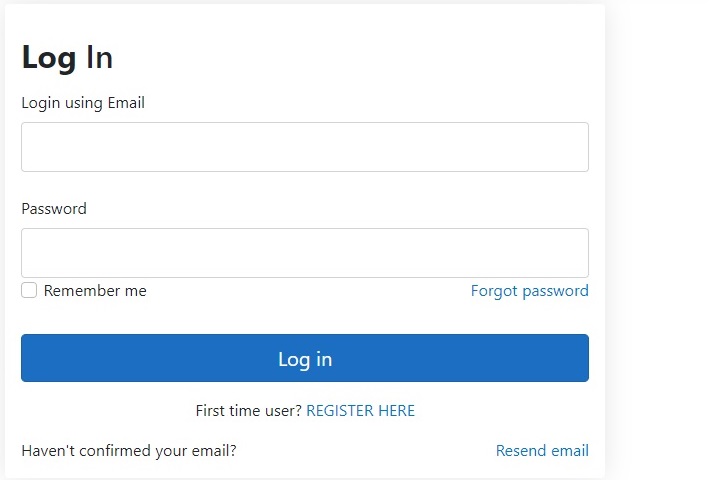The height and width of the screenshot is (480, 718).
Task: Click Haven't confirmed your email? text
Action: coord(129,451)
